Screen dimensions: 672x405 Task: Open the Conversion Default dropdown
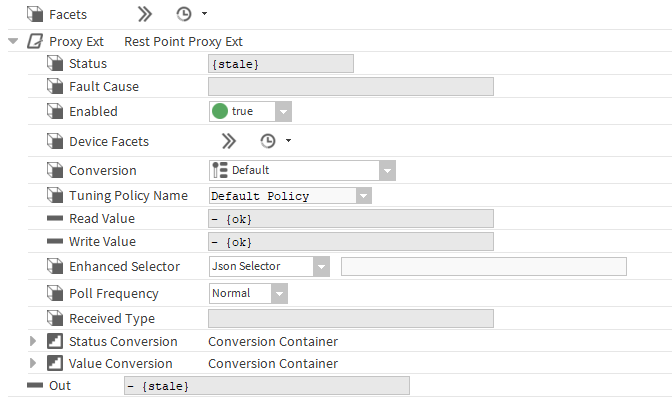(387, 171)
